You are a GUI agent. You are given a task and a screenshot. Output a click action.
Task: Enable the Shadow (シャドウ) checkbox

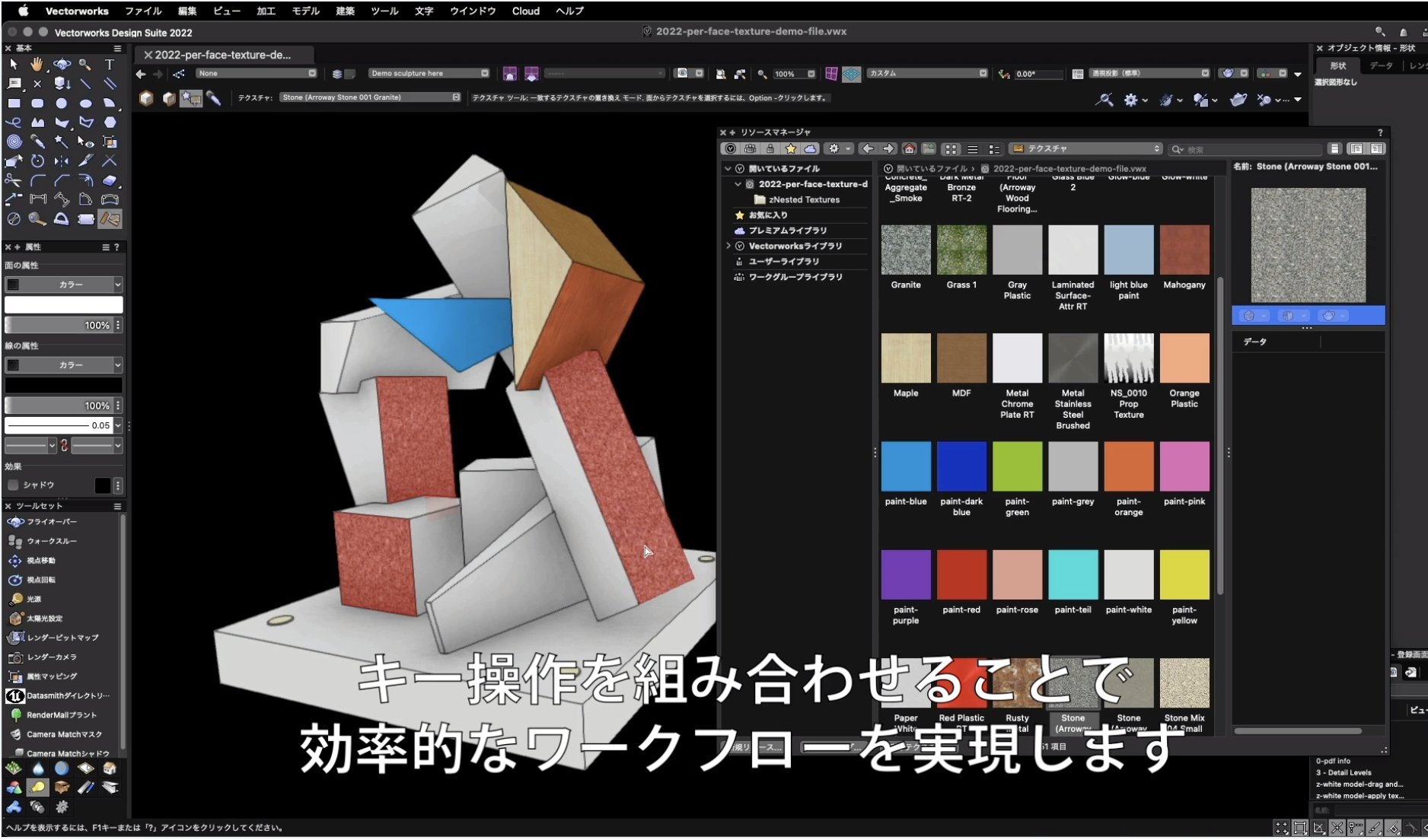13,485
